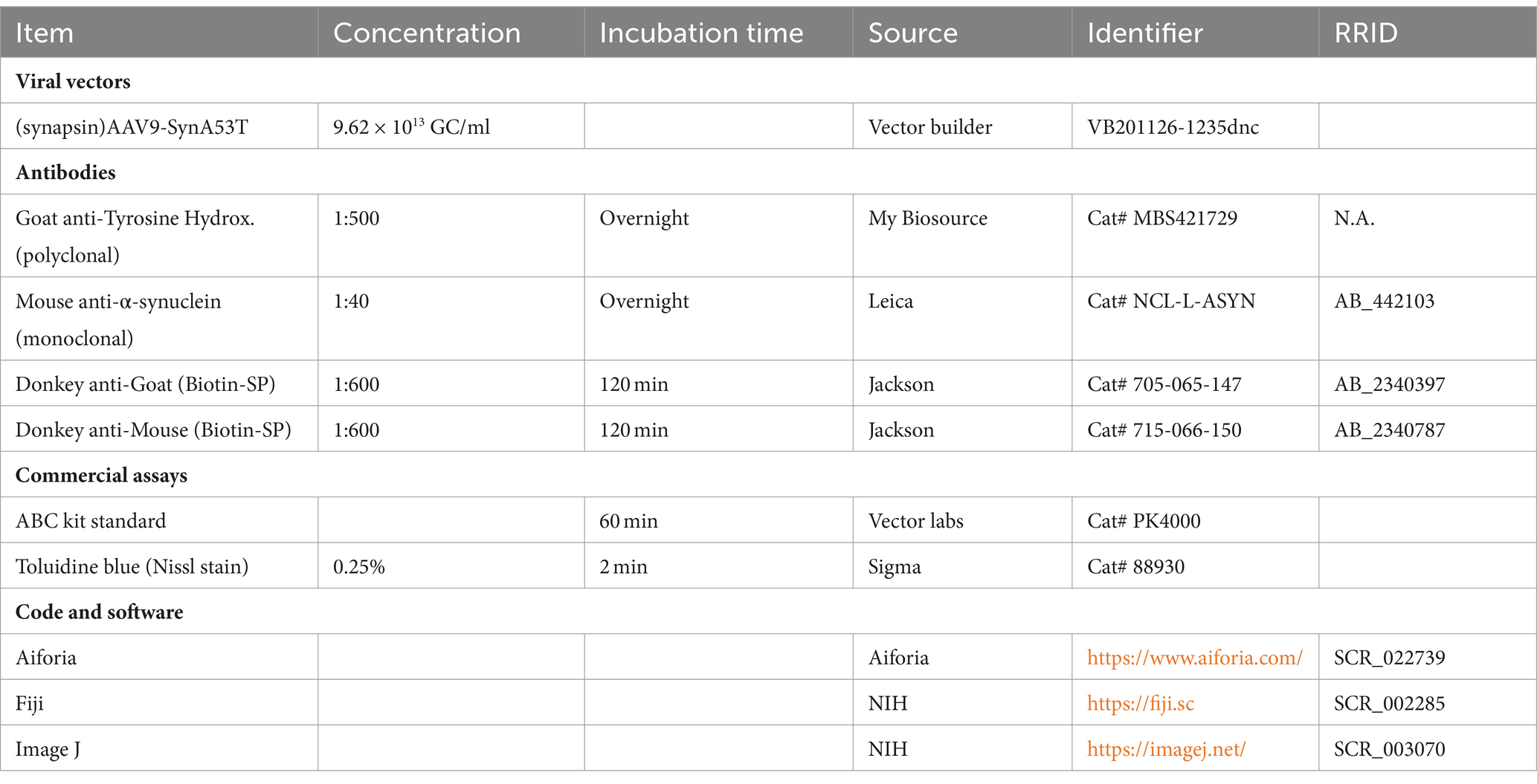
Task: Click the RRID column header
Action: pos(1428,33)
